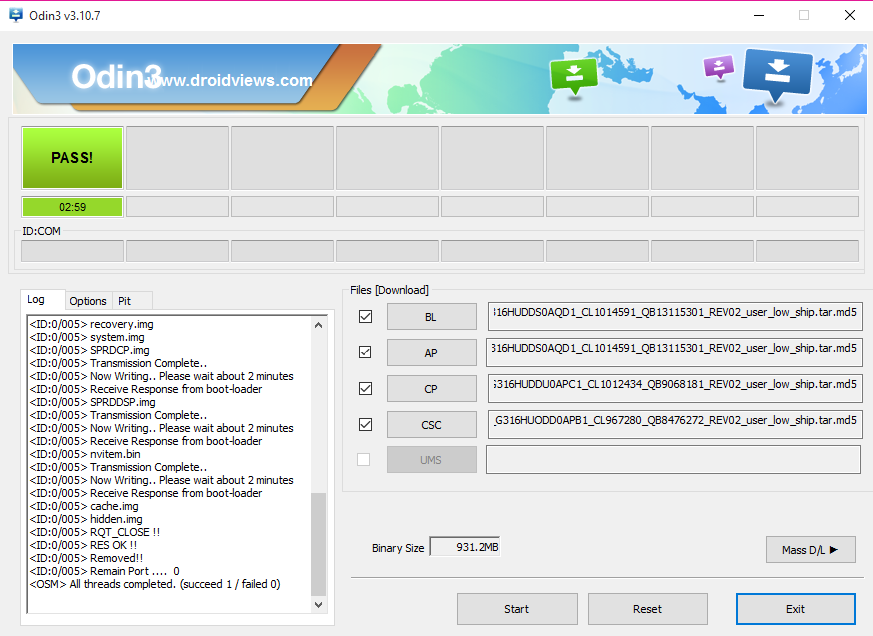Click the Files [Download] group label

pyautogui.click(x=389, y=290)
